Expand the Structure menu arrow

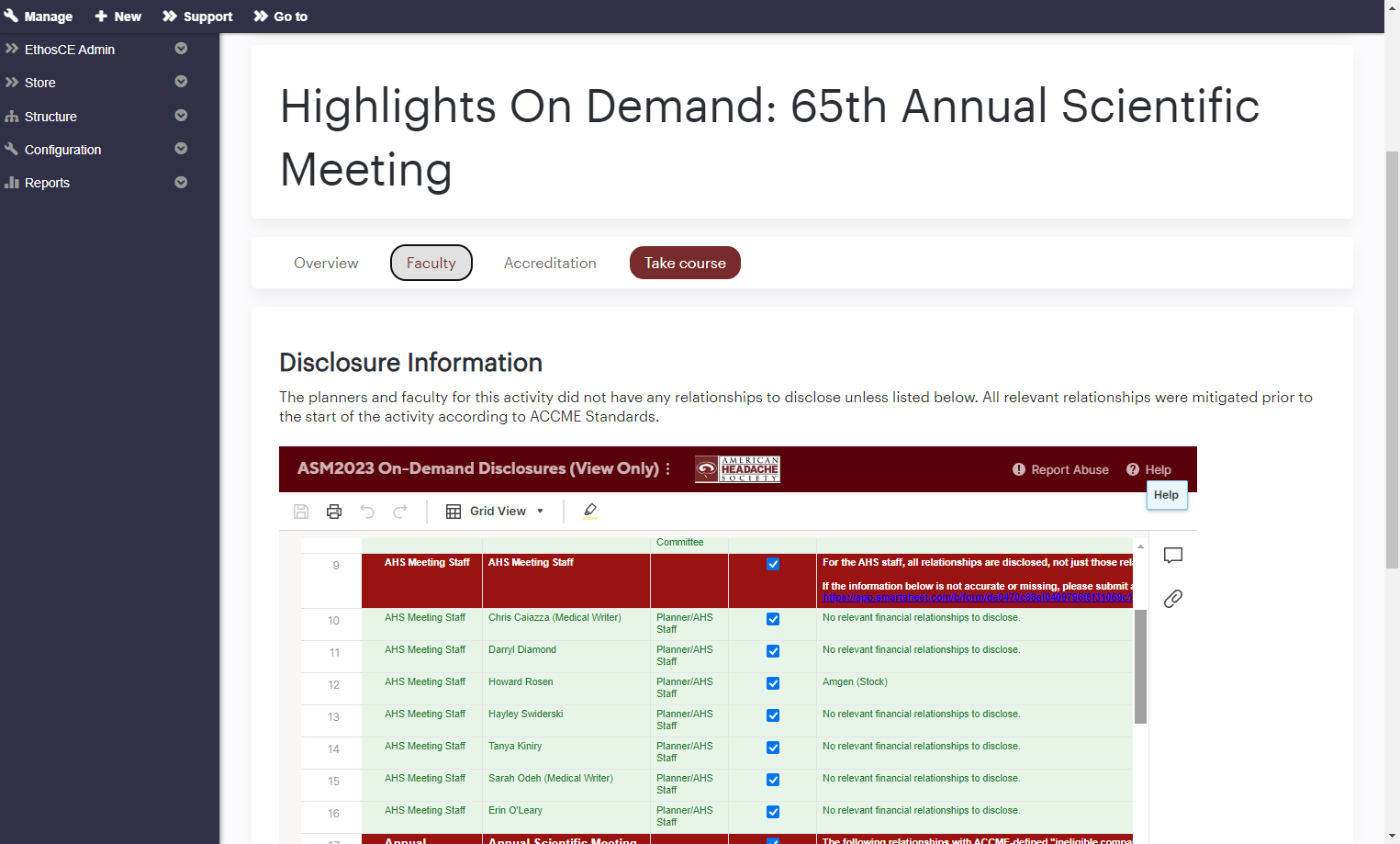181,116
